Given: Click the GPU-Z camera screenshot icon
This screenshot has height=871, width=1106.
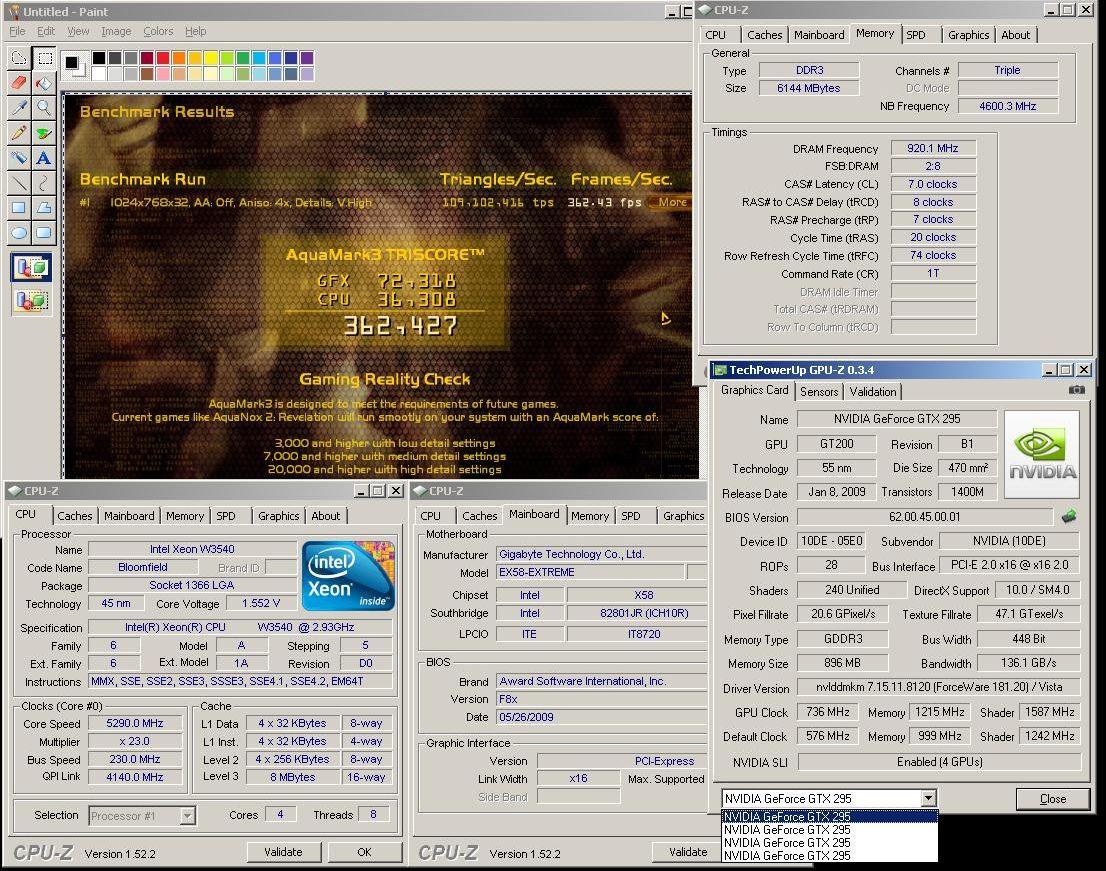Looking at the screenshot, I should click(x=1076, y=390).
